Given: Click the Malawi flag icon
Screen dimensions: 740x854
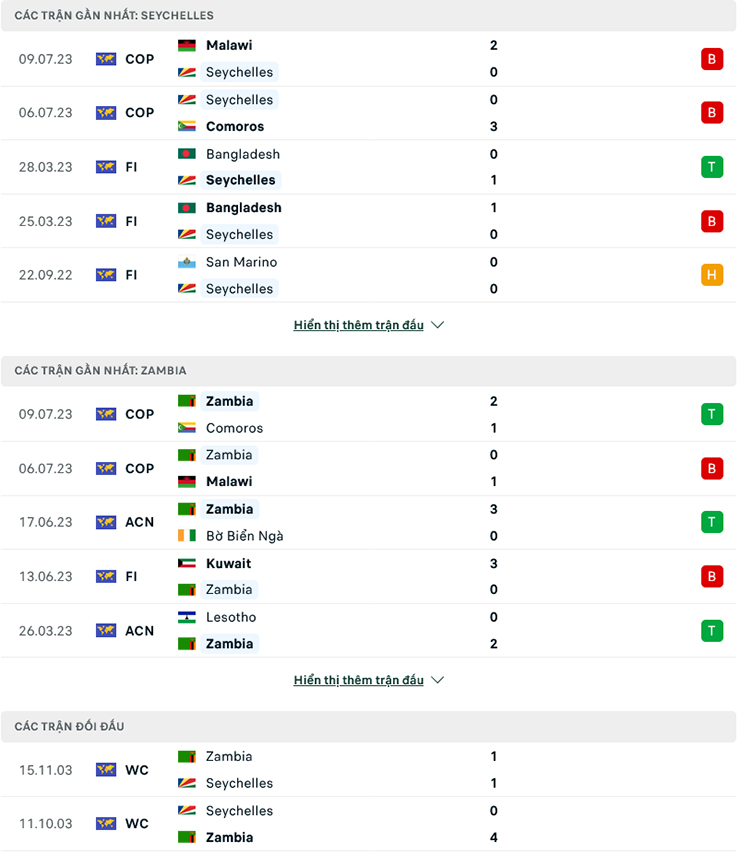Looking at the screenshot, I should (186, 45).
